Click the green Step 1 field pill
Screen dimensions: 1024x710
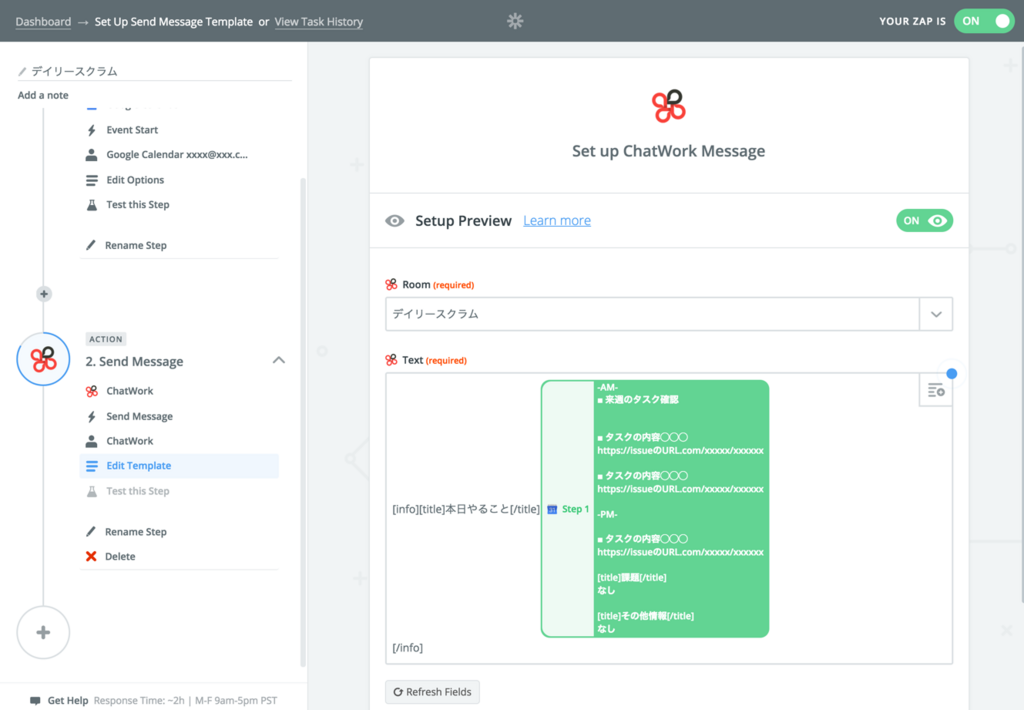coord(655,509)
